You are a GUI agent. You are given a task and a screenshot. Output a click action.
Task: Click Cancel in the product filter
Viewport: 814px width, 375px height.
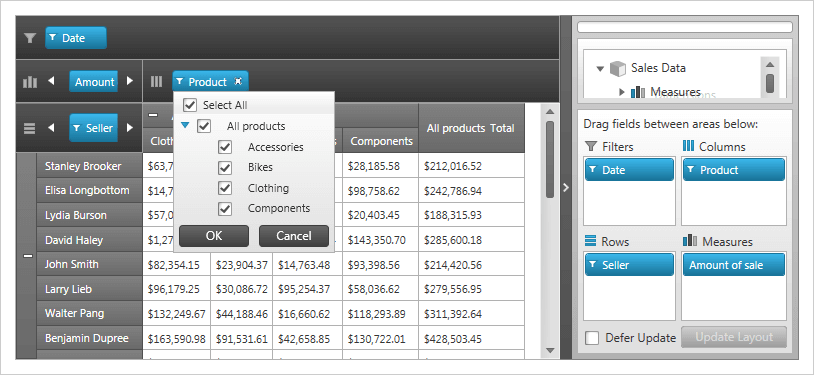(294, 236)
